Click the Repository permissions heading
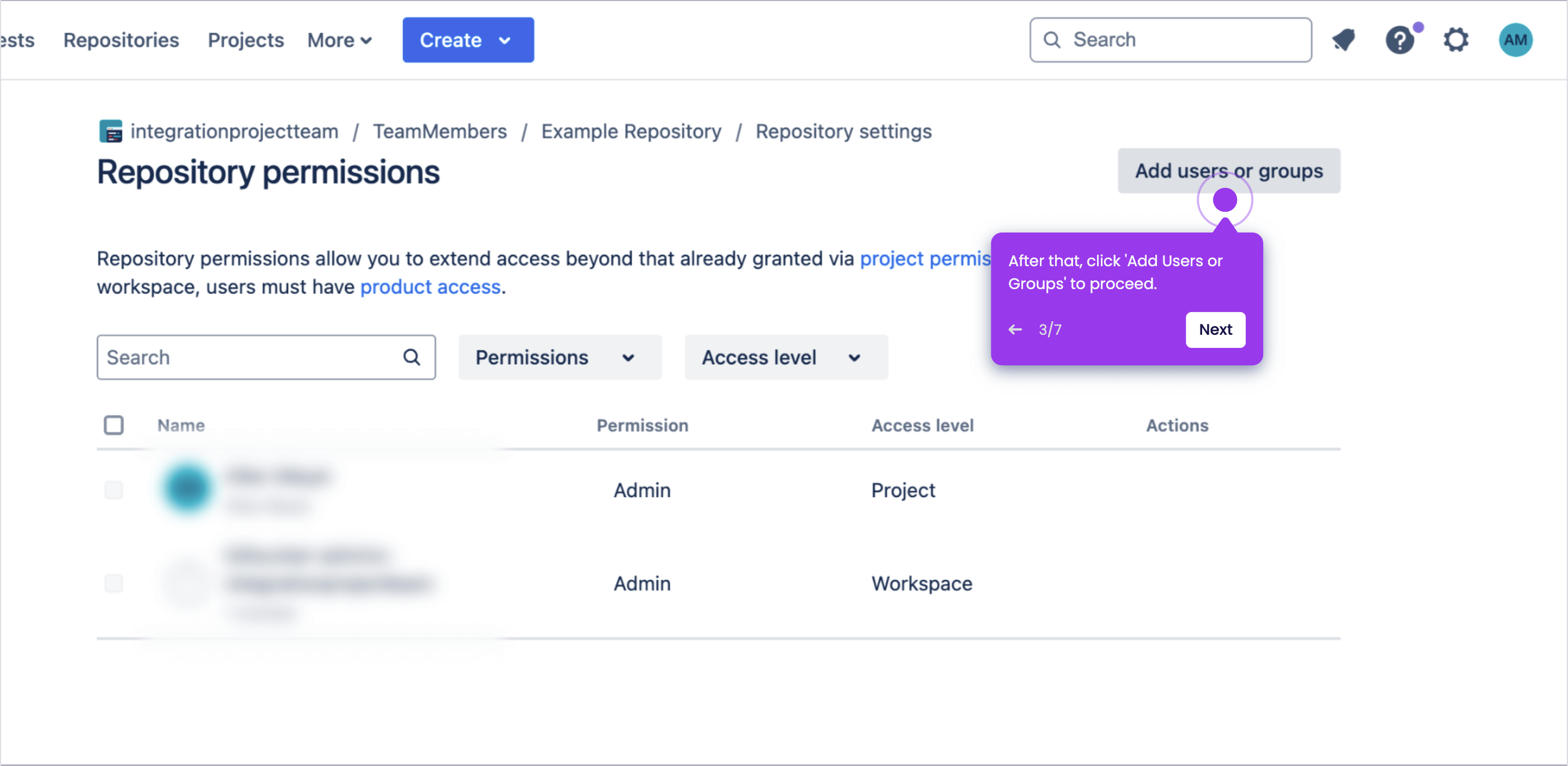1568x766 pixels. point(268,173)
